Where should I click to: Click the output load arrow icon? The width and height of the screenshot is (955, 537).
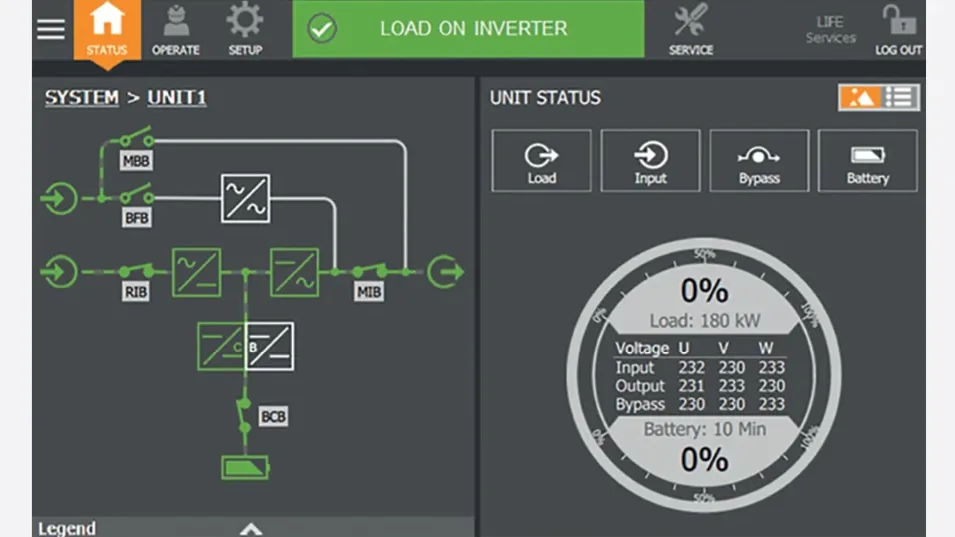pyautogui.click(x=445, y=272)
